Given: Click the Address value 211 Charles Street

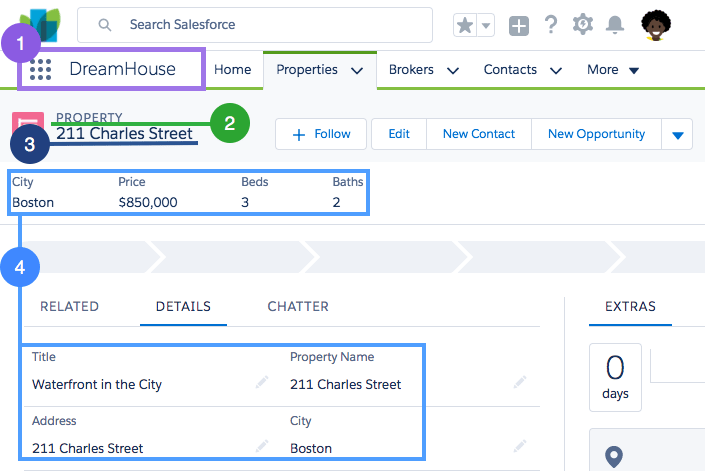Looking at the screenshot, I should pos(87,449).
